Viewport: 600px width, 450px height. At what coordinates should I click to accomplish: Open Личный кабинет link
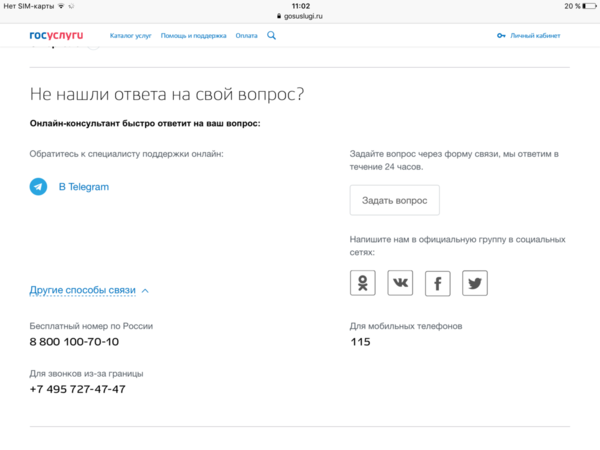click(x=535, y=36)
